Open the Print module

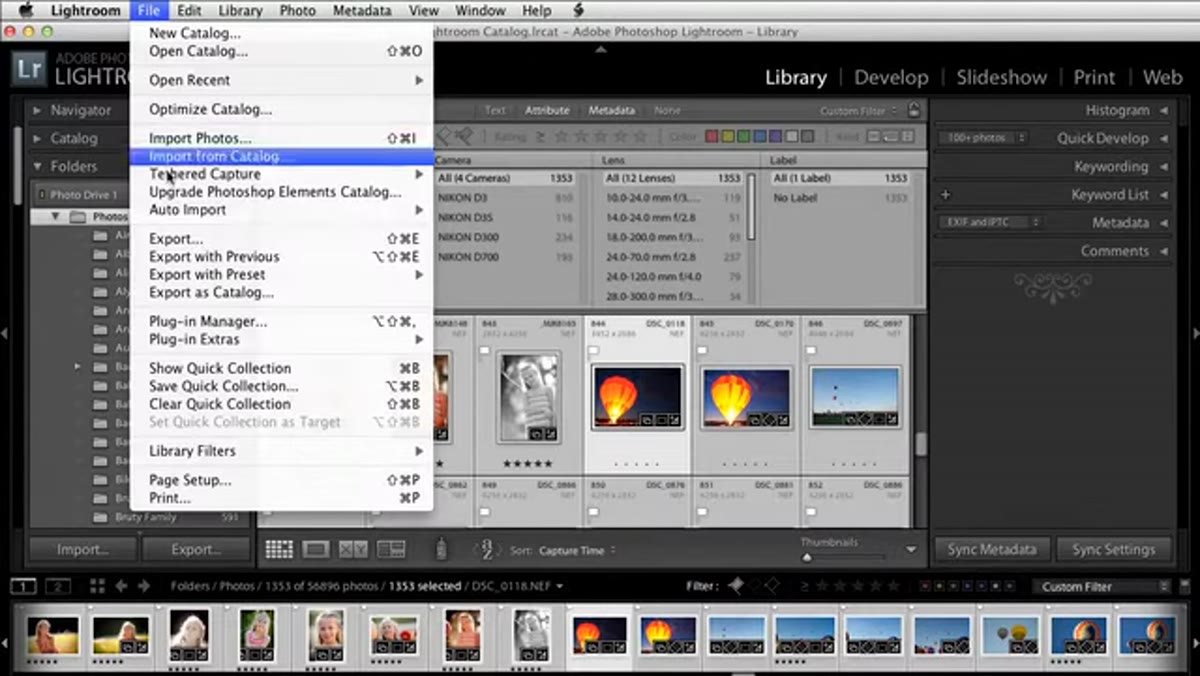(1094, 78)
